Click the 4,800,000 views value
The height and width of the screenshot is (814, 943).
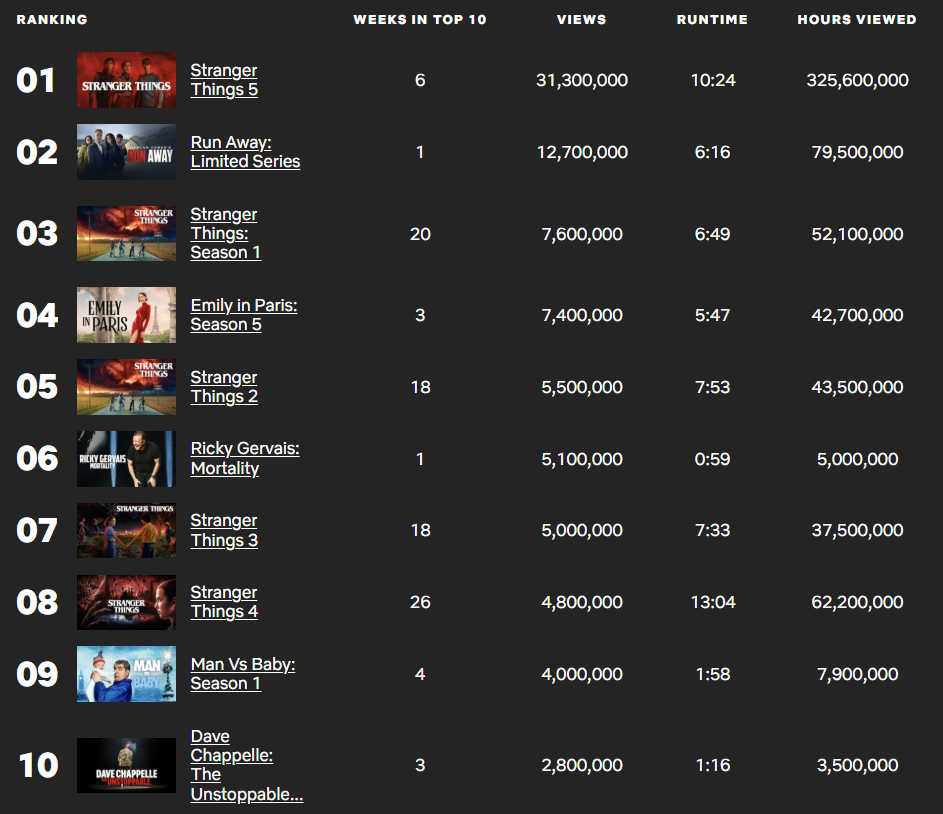582,602
